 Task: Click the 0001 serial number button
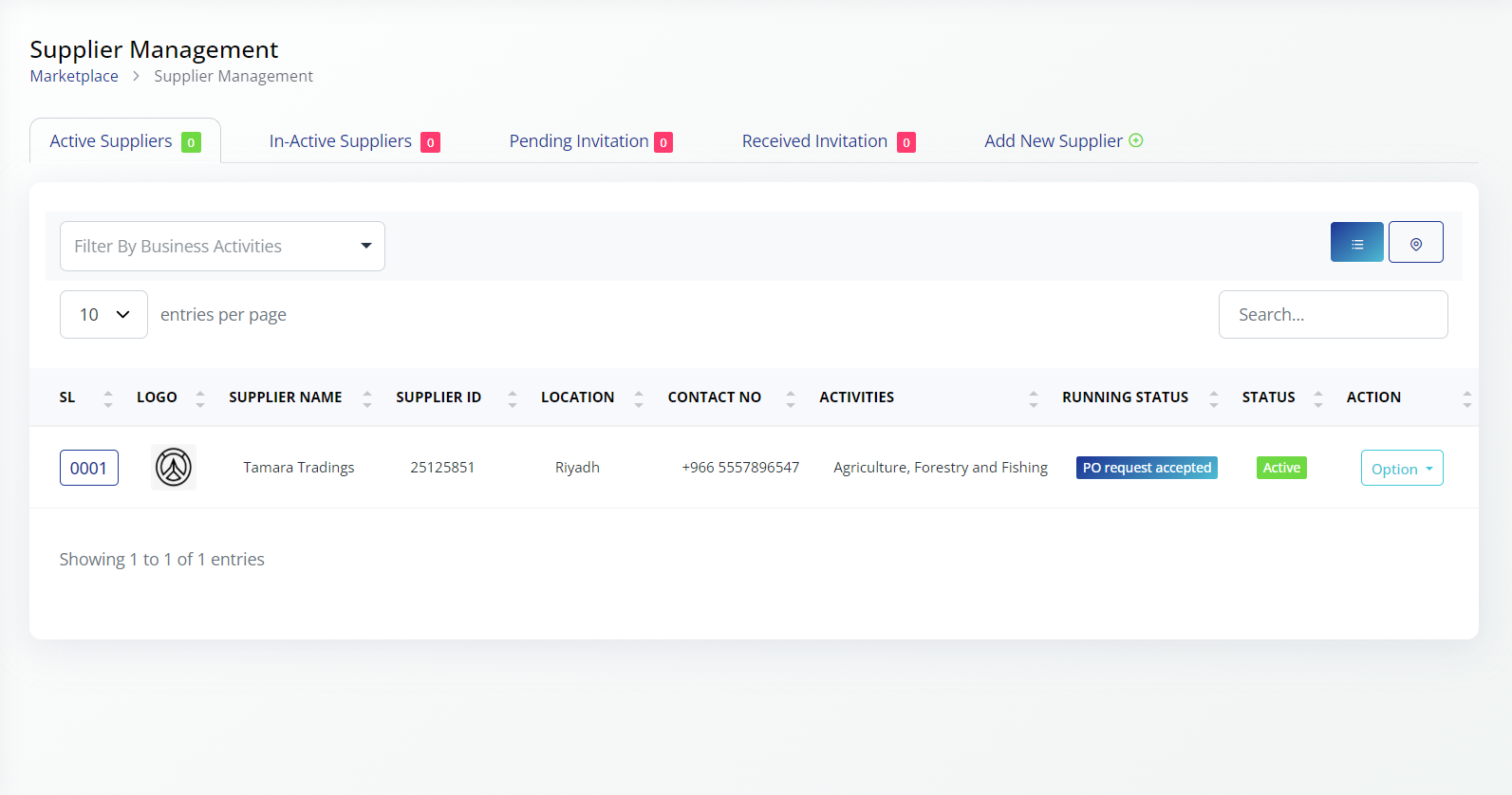89,468
